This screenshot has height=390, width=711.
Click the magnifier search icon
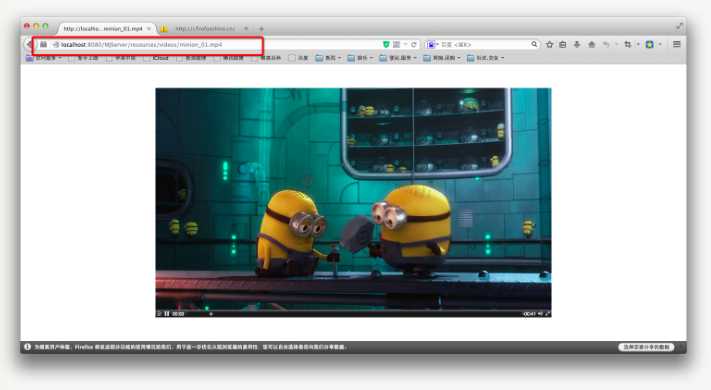coord(534,44)
